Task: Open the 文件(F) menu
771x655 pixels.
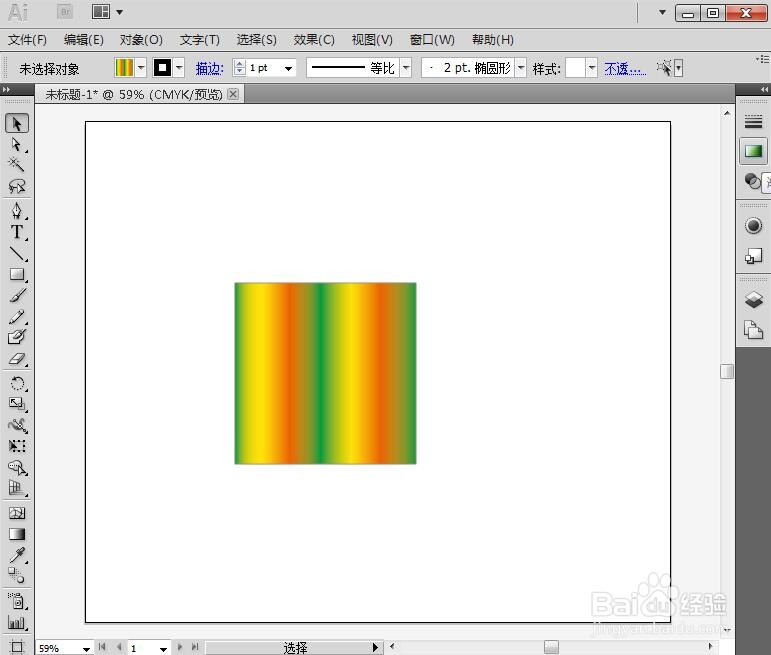Action: point(28,40)
